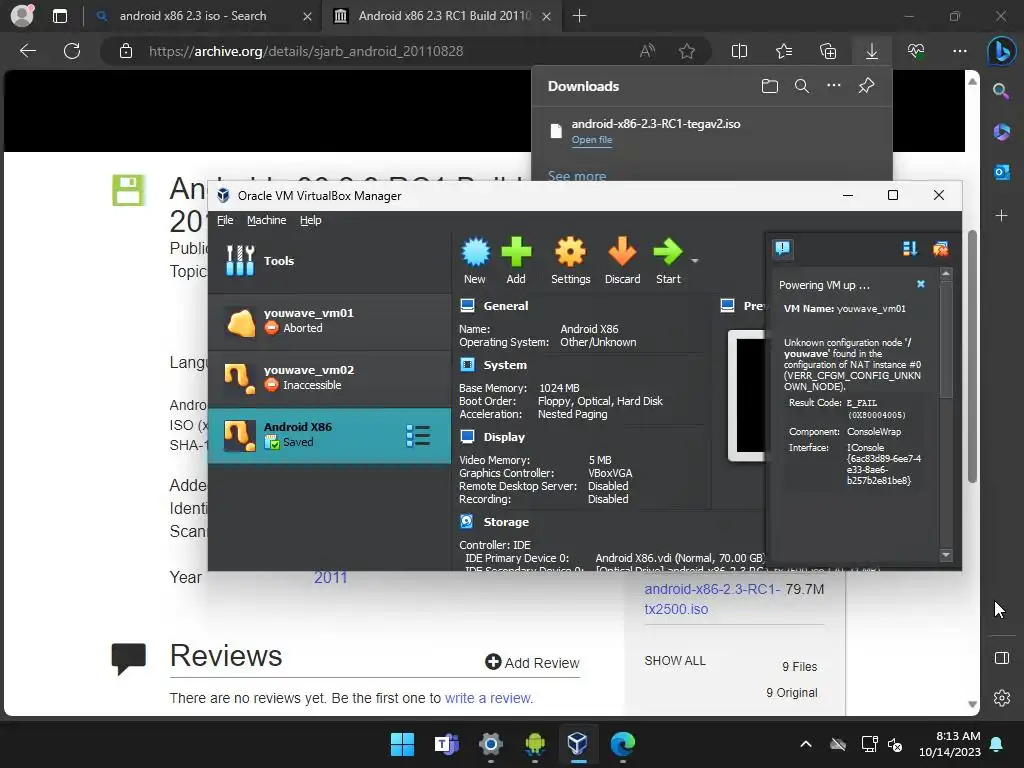Click See more in Downloads panel
The height and width of the screenshot is (768, 1024).
577,175
